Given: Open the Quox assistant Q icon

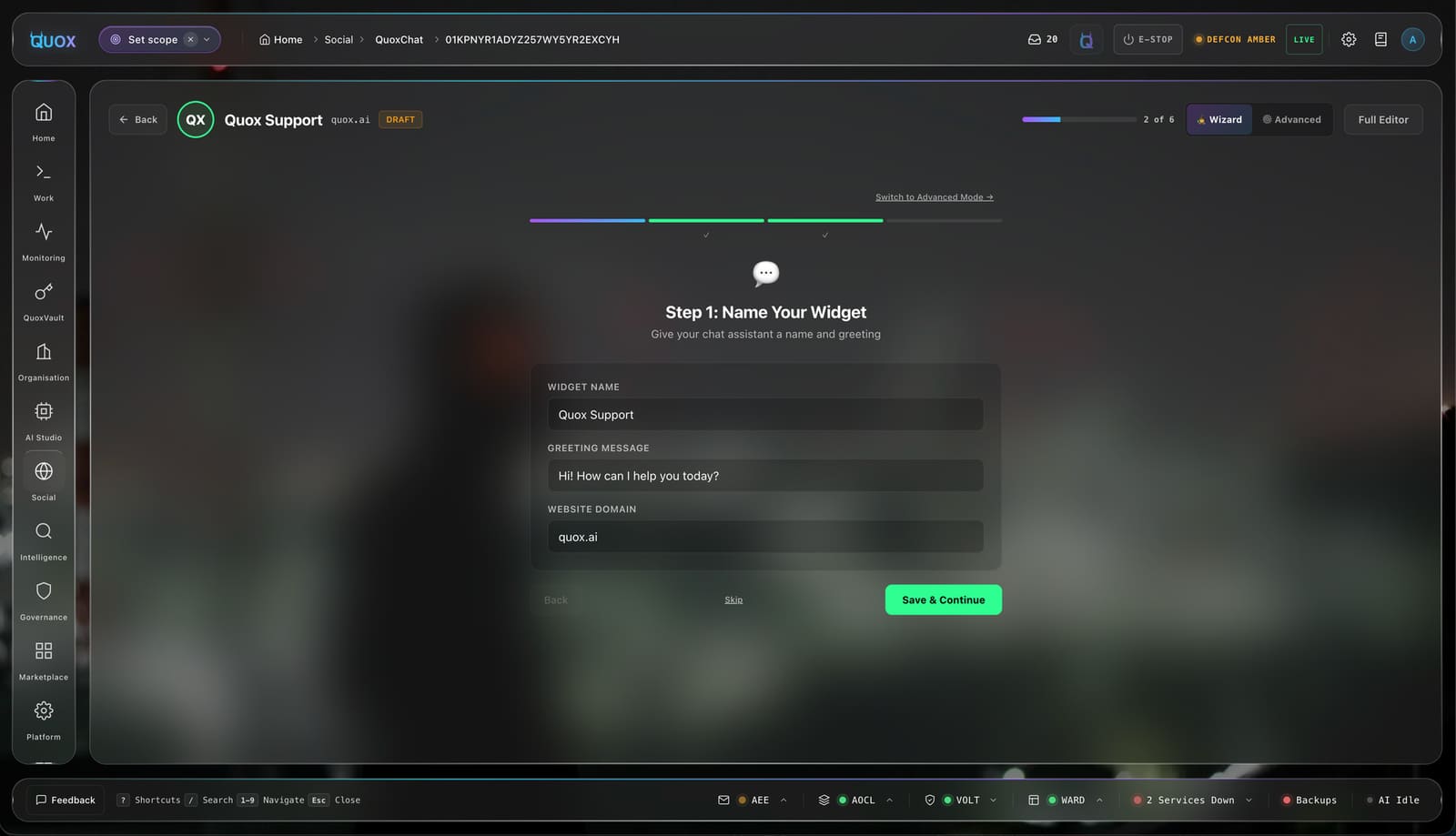Looking at the screenshot, I should (x=1086, y=40).
